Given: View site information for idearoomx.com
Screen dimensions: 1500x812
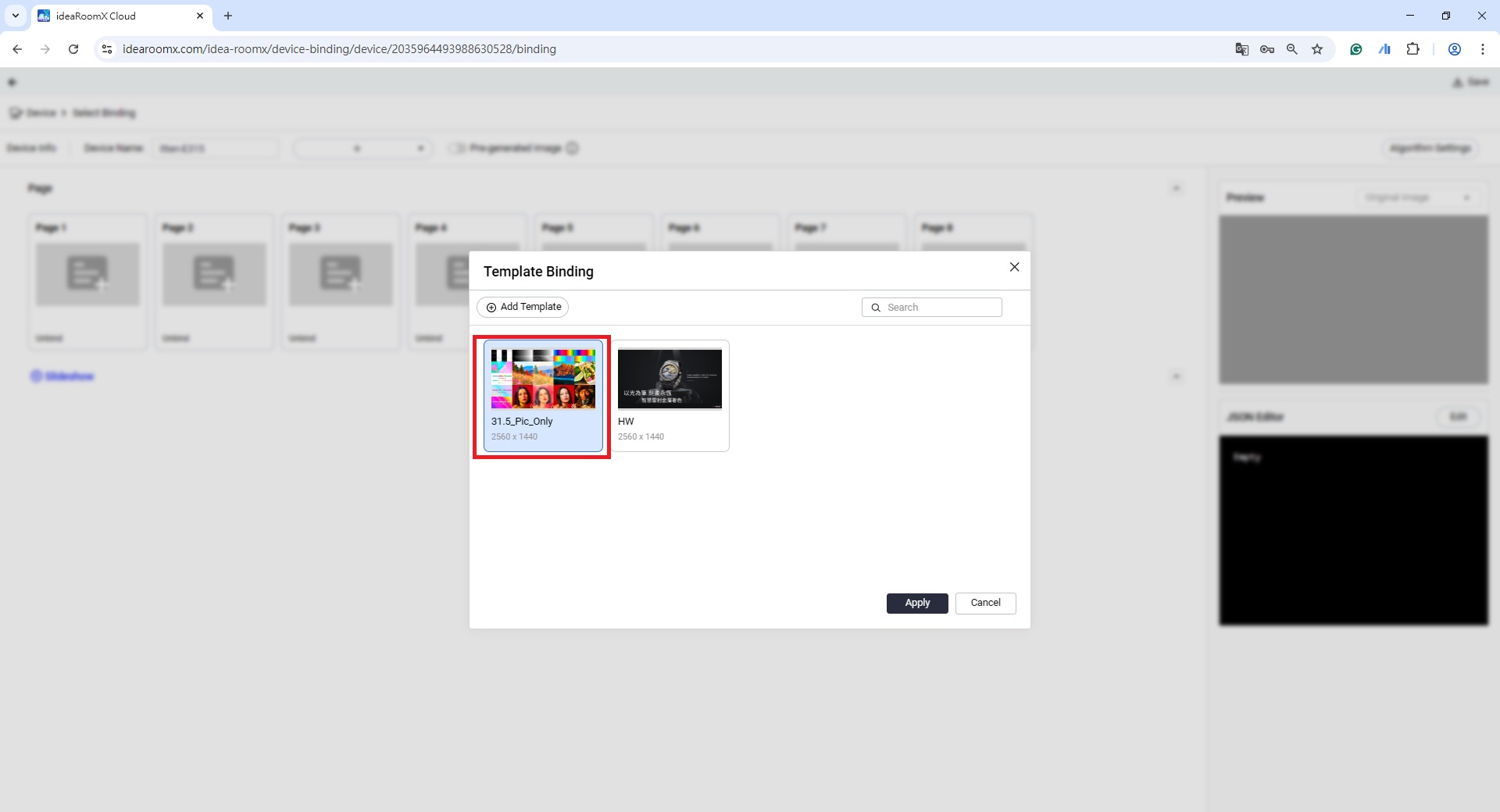Looking at the screenshot, I should tap(107, 49).
